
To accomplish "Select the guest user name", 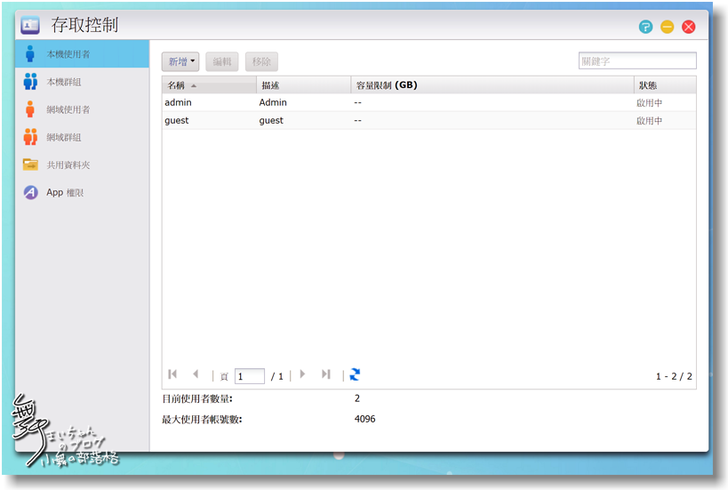I will click(176, 120).
